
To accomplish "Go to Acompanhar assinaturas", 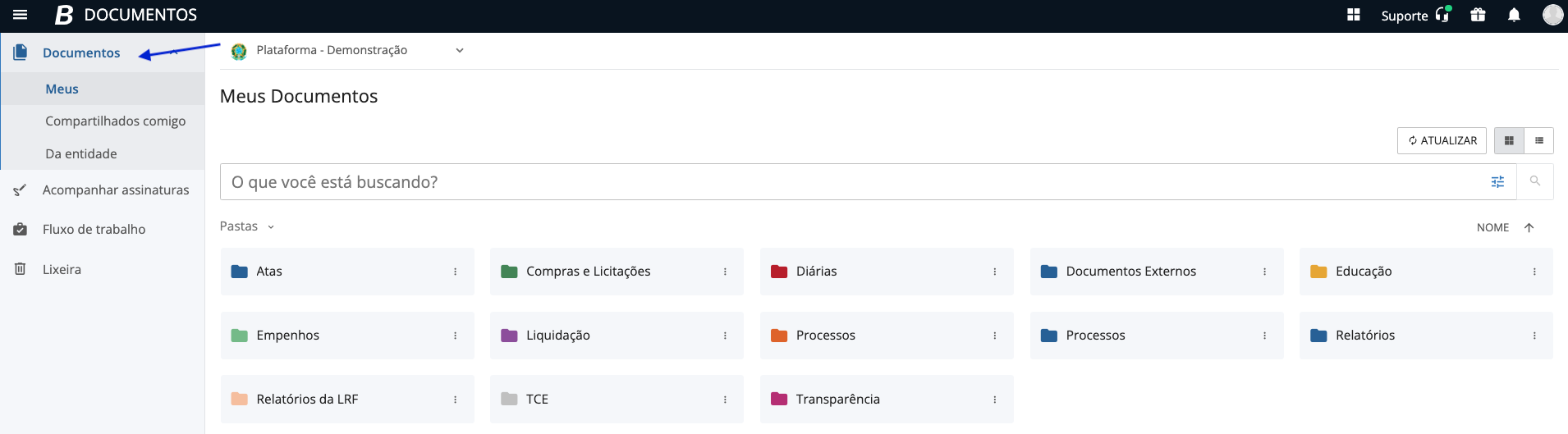I will 115,190.
